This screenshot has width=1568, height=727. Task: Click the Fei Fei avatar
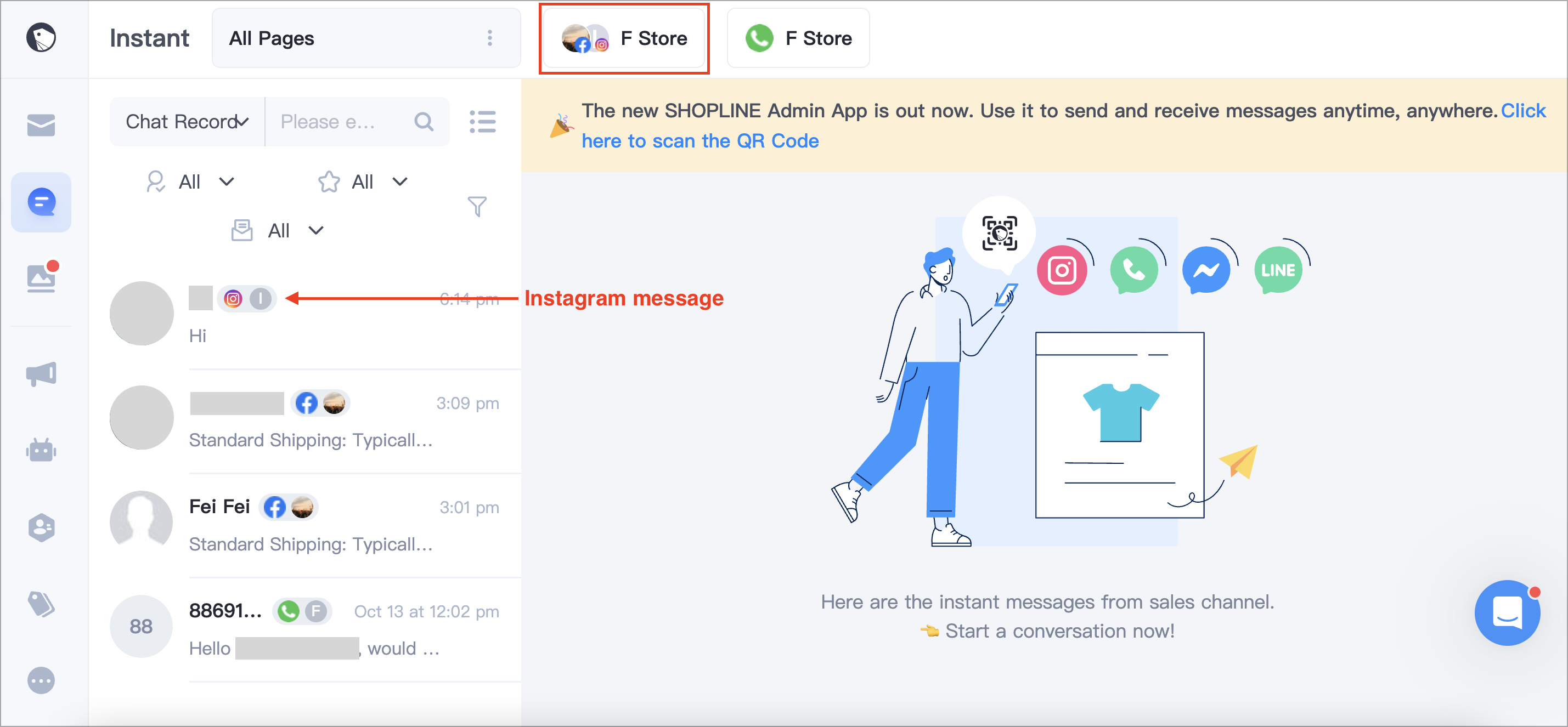point(141,522)
